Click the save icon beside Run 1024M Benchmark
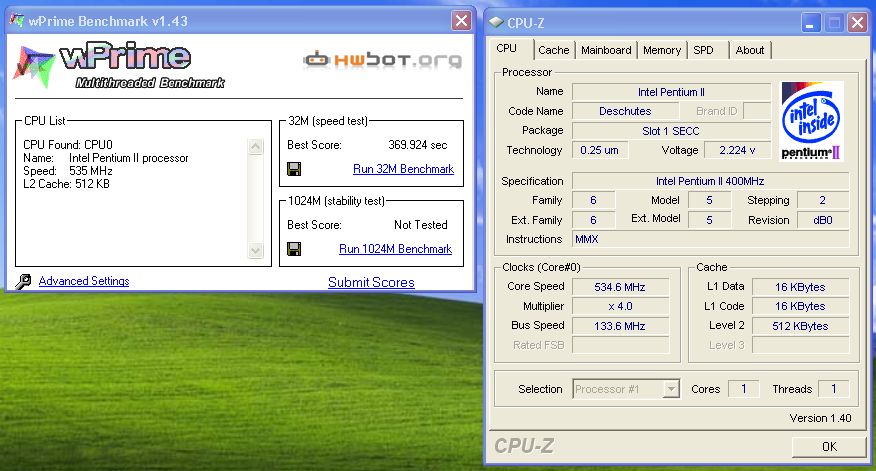The height and width of the screenshot is (471, 876). click(x=294, y=249)
